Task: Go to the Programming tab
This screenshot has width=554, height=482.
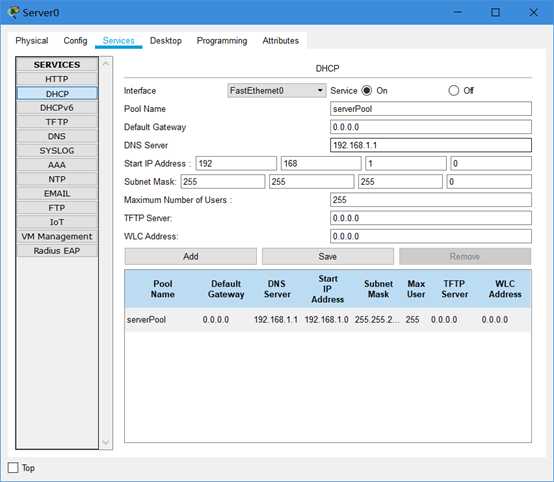Action: [222, 41]
